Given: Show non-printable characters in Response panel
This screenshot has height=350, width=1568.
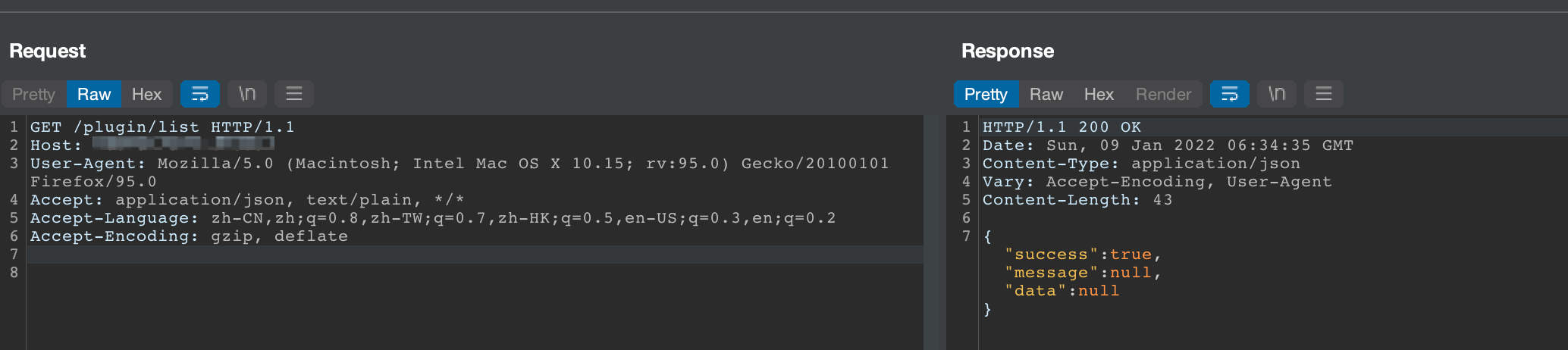Looking at the screenshot, I should point(1277,94).
